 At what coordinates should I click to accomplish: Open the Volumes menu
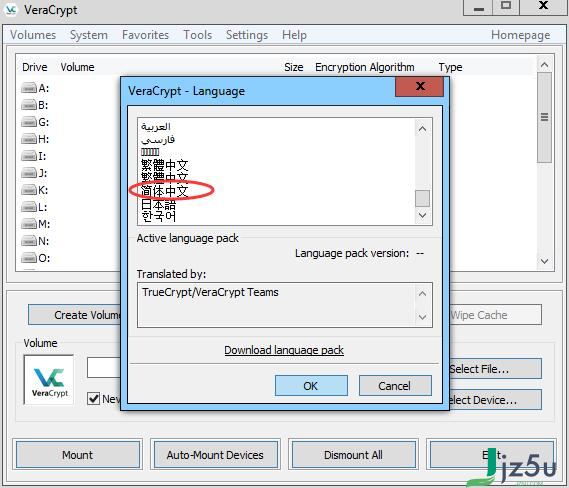33,35
